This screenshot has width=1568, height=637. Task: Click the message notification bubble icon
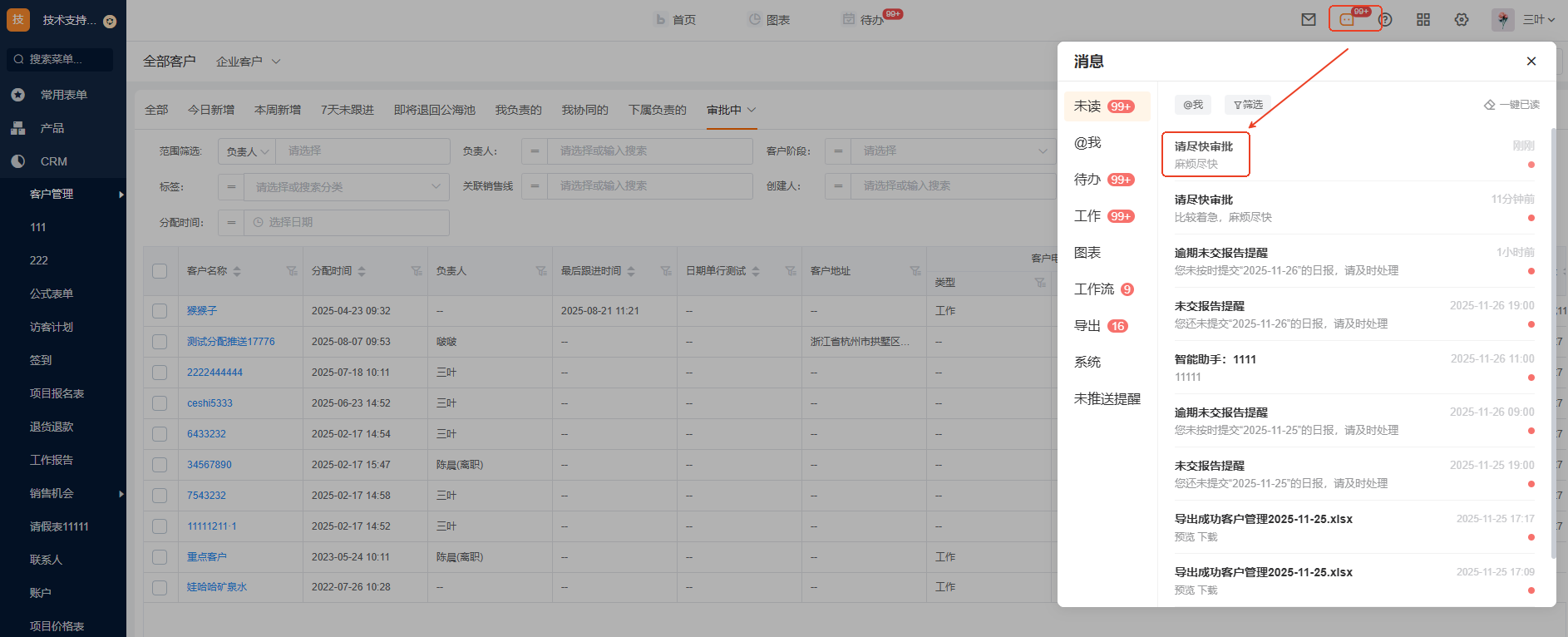coord(1347,20)
